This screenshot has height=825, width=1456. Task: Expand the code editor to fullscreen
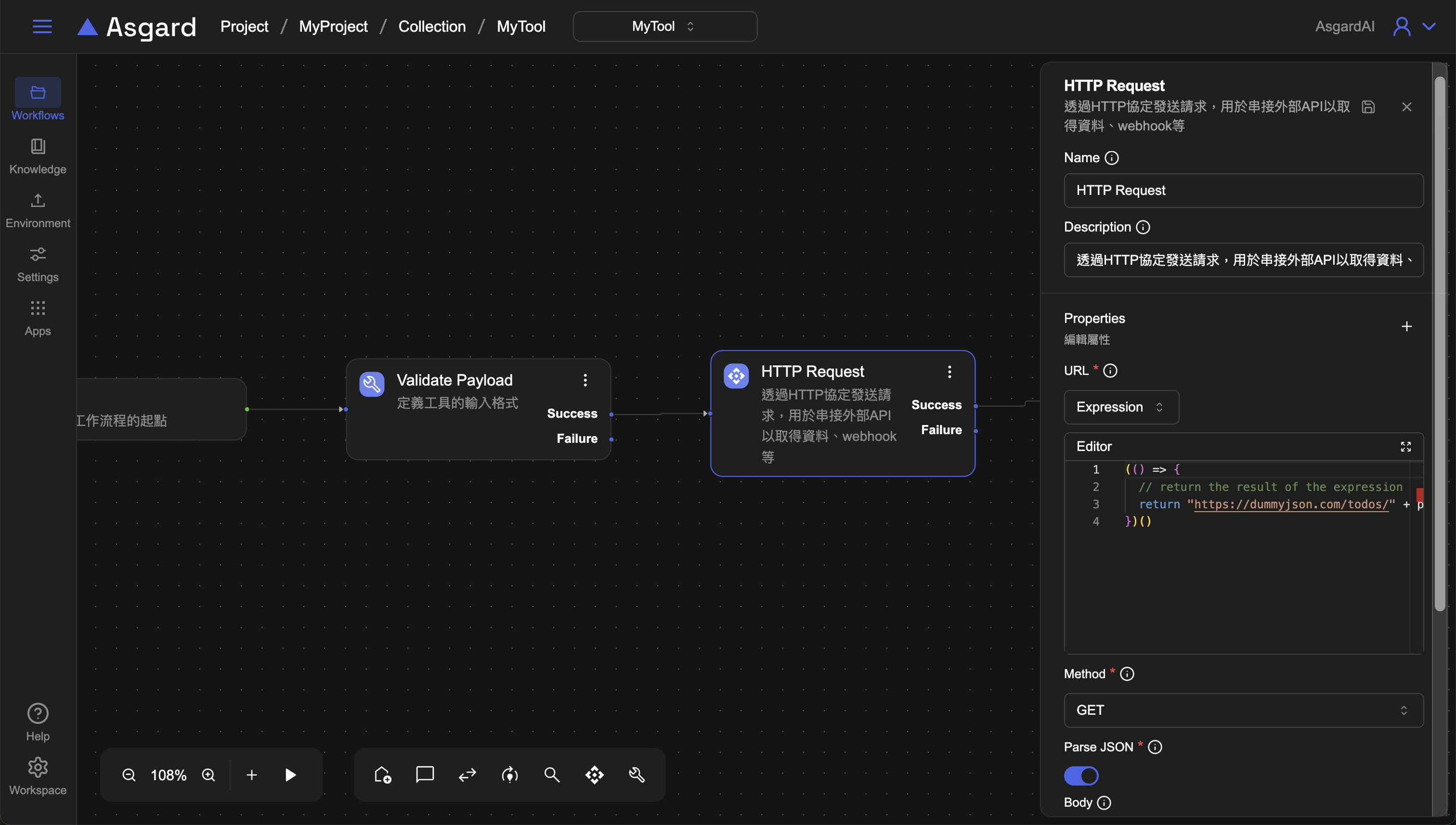[1405, 447]
